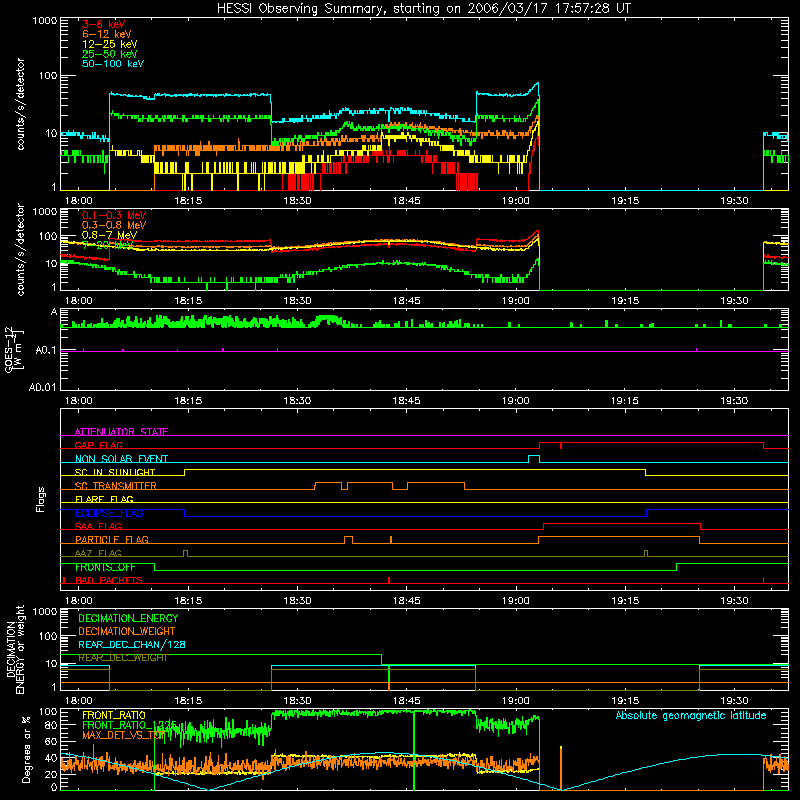Screen dimensions: 800x800
Task: Select the FRONTS_OFF flag label
Action: pos(105,567)
